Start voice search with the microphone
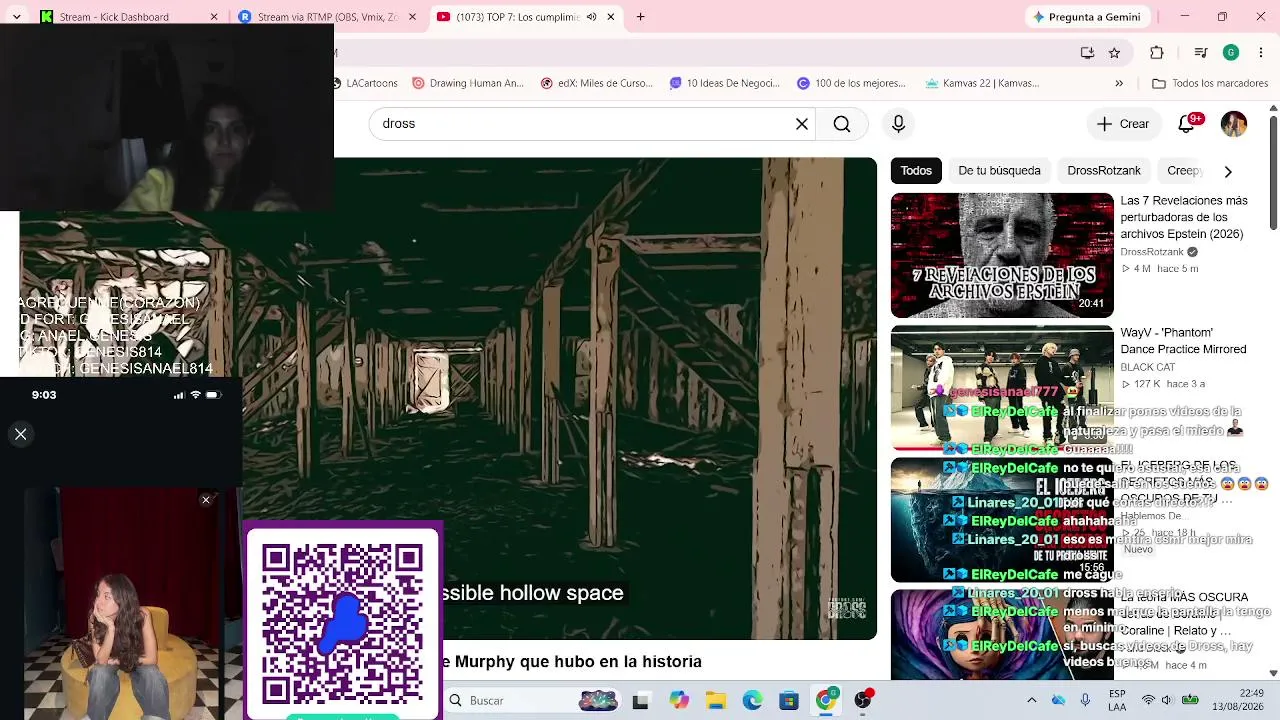Image resolution: width=1280 pixels, height=720 pixels. coord(898,124)
